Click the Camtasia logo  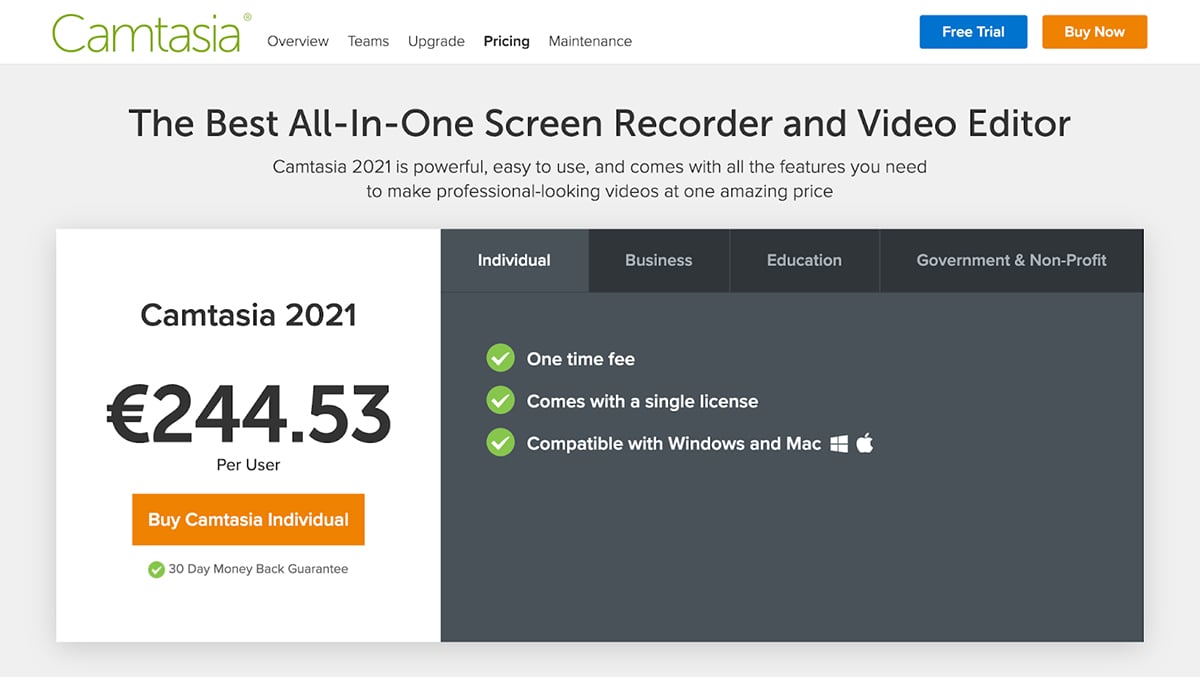point(146,33)
